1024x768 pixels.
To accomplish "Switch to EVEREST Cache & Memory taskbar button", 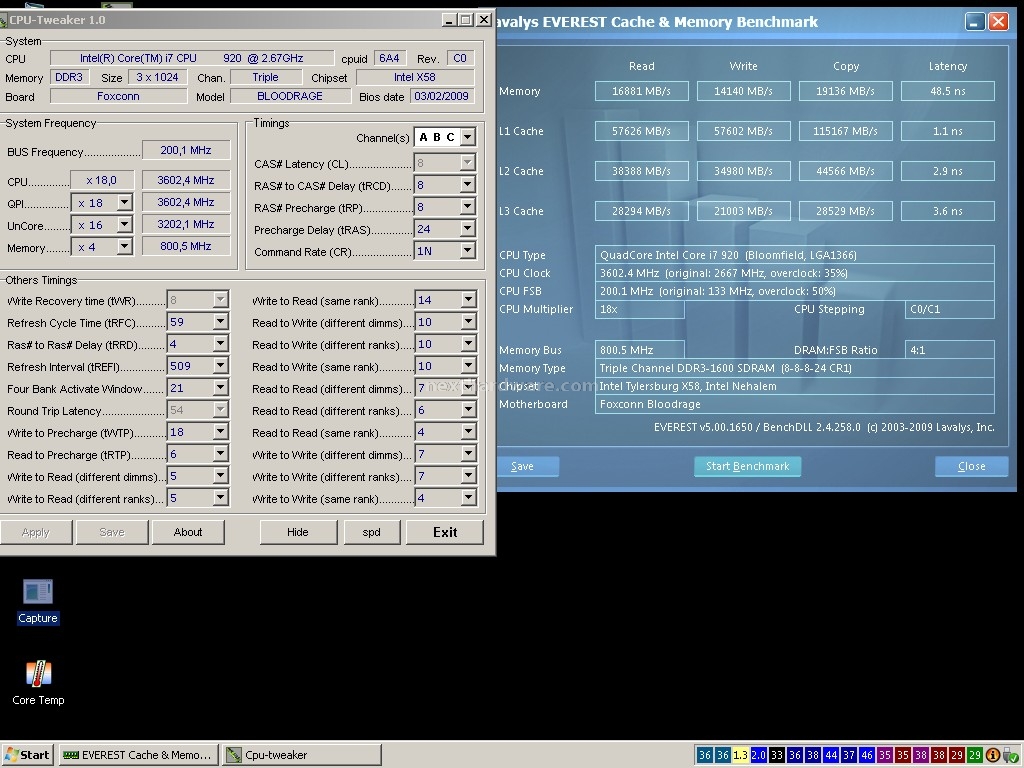I will click(138, 755).
